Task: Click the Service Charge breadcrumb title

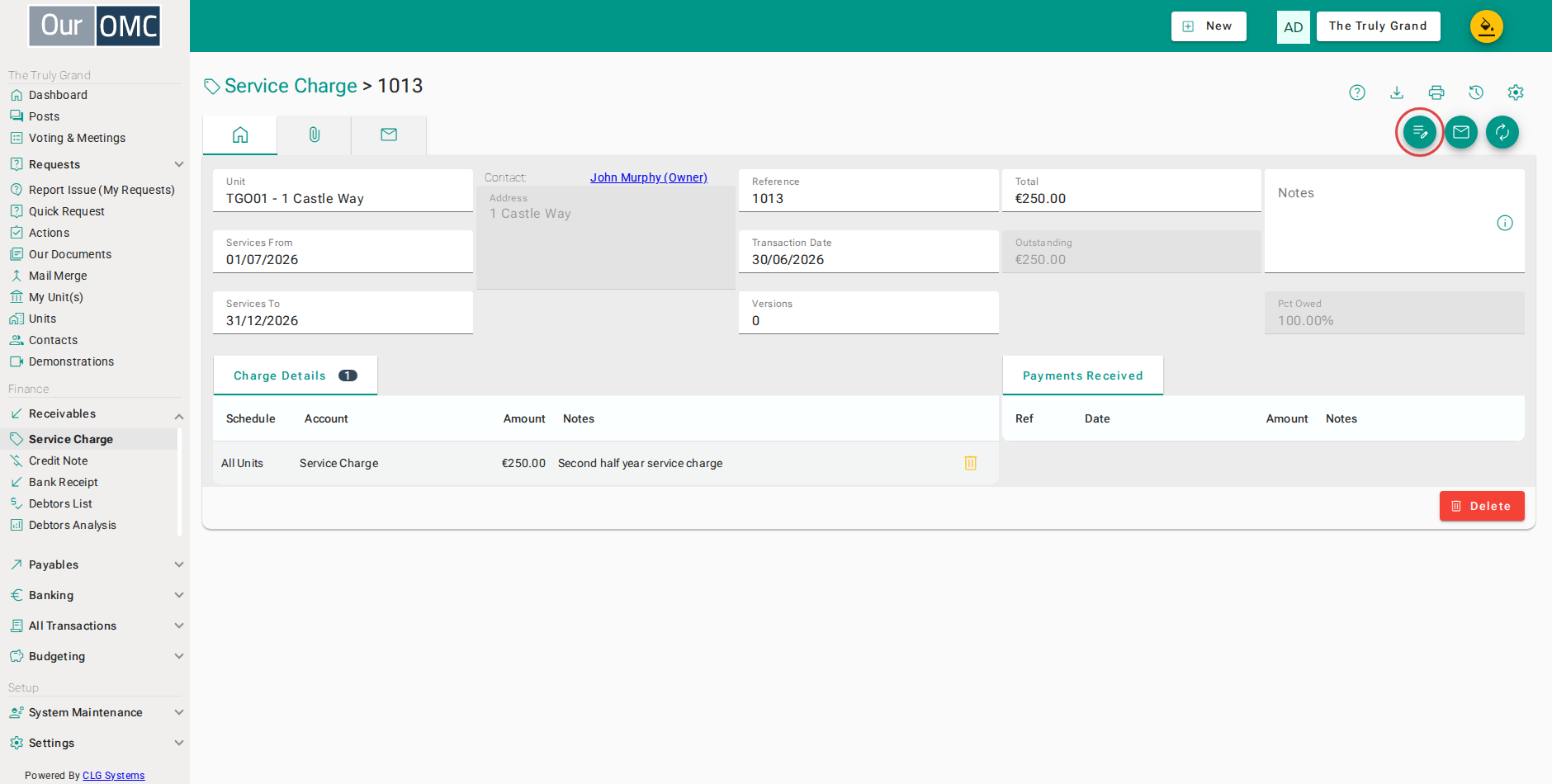Action: point(291,86)
